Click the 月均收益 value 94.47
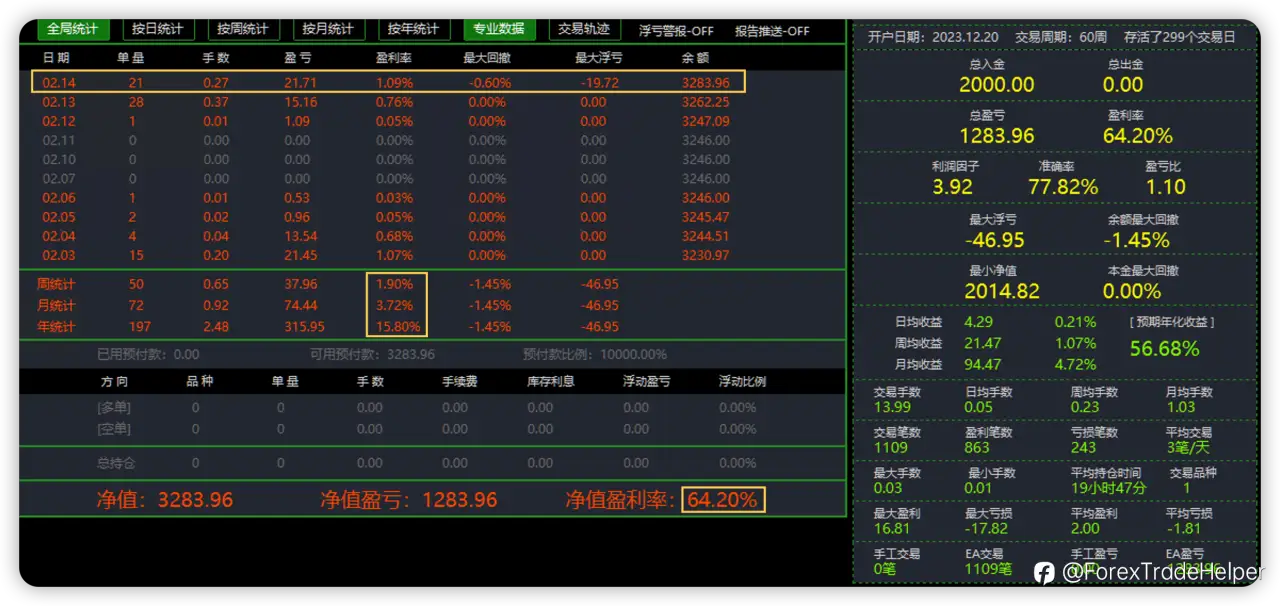Screen dimensions: 1280x606 (983, 364)
